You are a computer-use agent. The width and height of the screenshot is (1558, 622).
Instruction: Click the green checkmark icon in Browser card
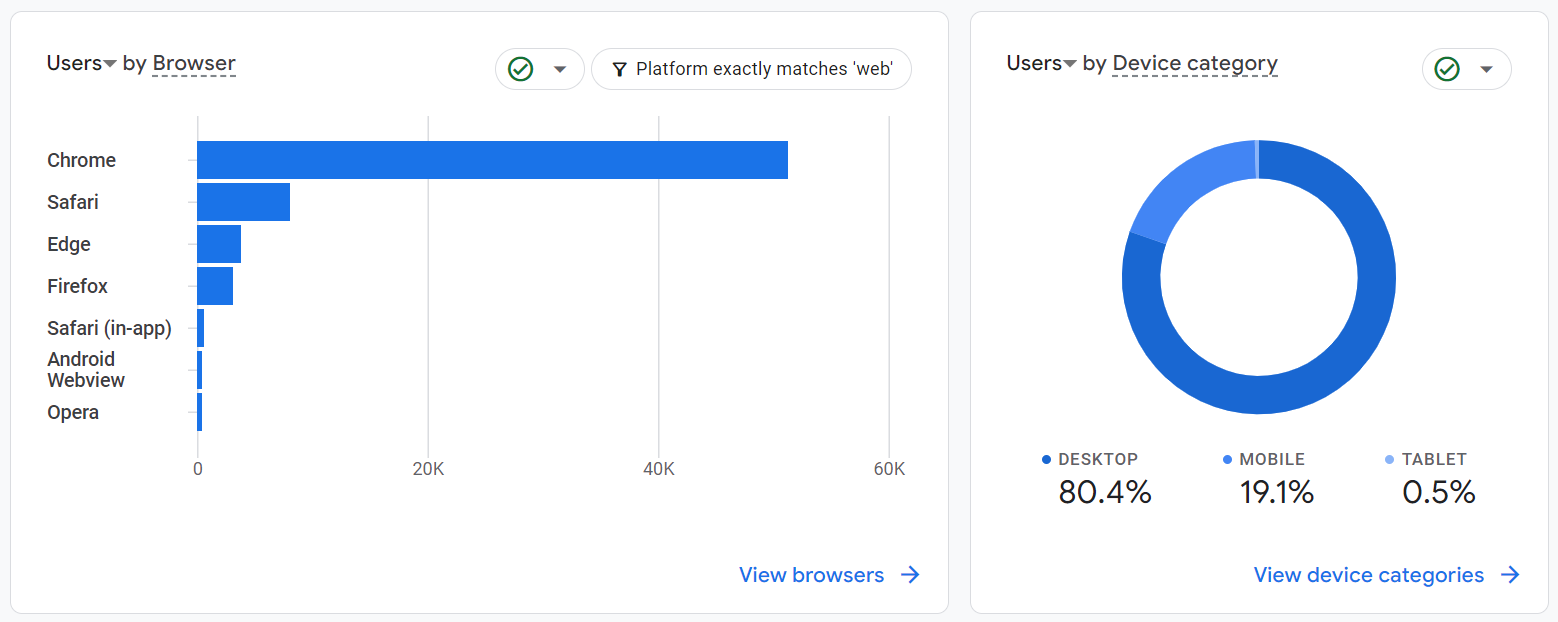(520, 69)
